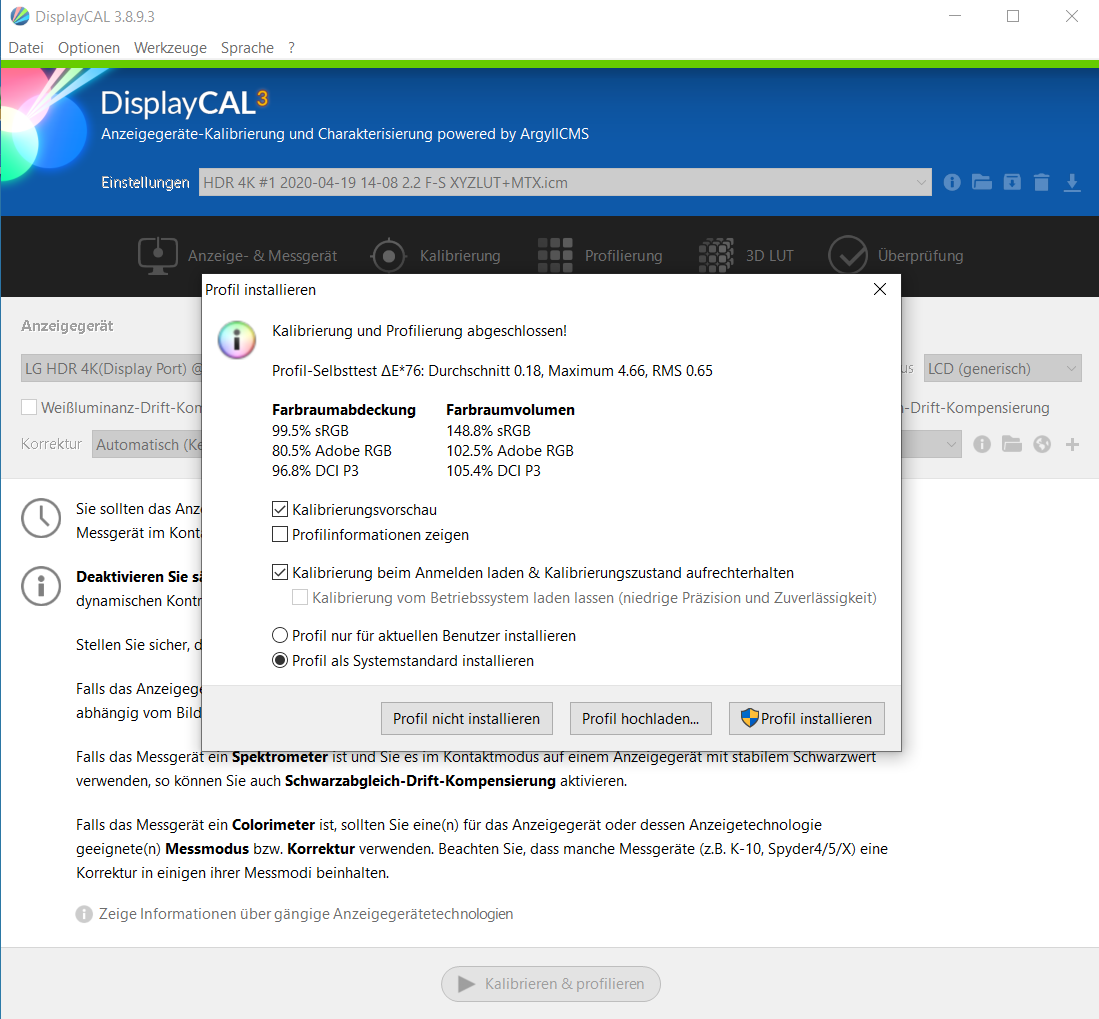Click the Profil-Selbsttest ΔE*76 result line

(492, 371)
